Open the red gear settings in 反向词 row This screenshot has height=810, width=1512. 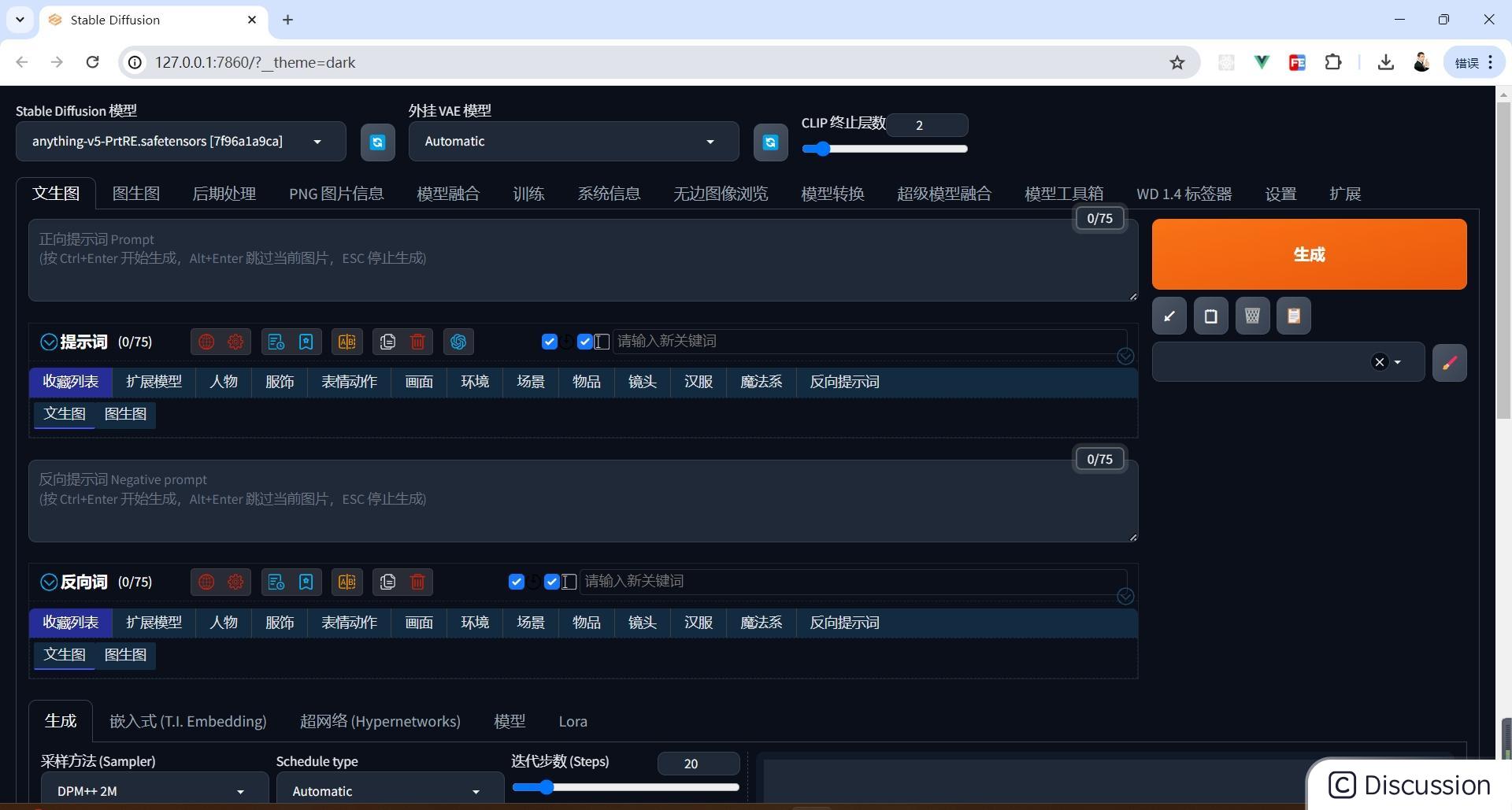point(235,582)
